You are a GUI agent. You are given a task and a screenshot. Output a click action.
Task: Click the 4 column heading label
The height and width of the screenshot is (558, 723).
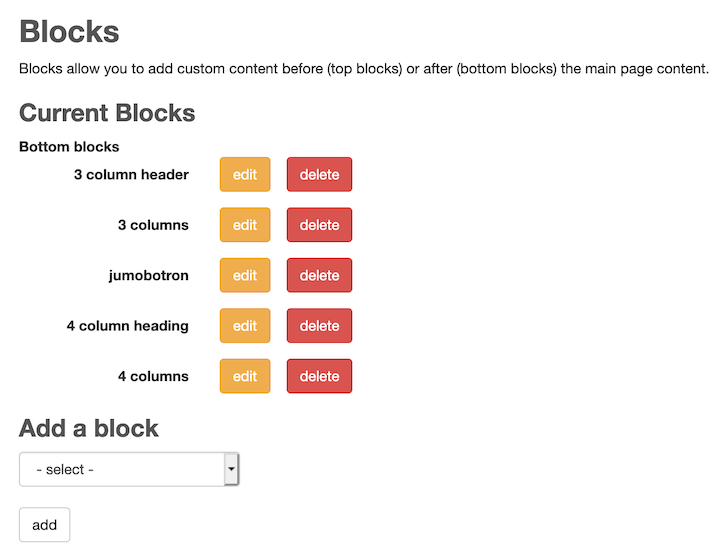(x=127, y=326)
